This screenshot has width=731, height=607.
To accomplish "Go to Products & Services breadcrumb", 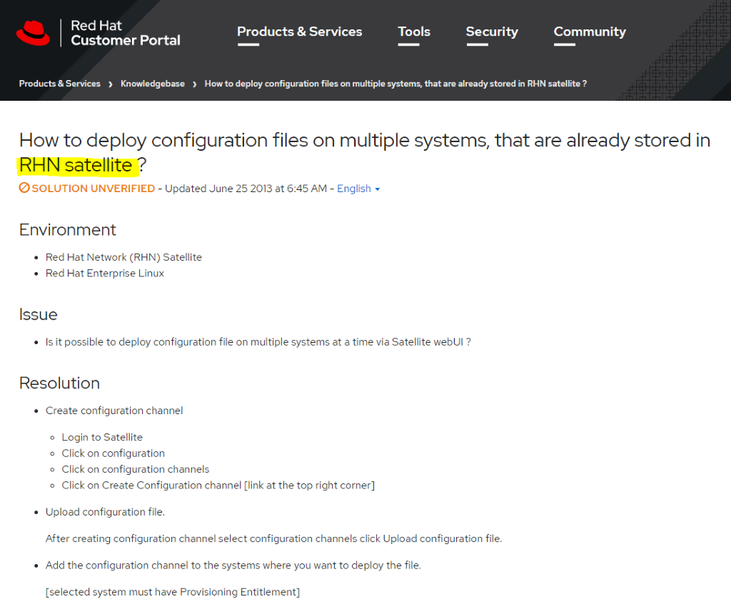I will 60,83.
